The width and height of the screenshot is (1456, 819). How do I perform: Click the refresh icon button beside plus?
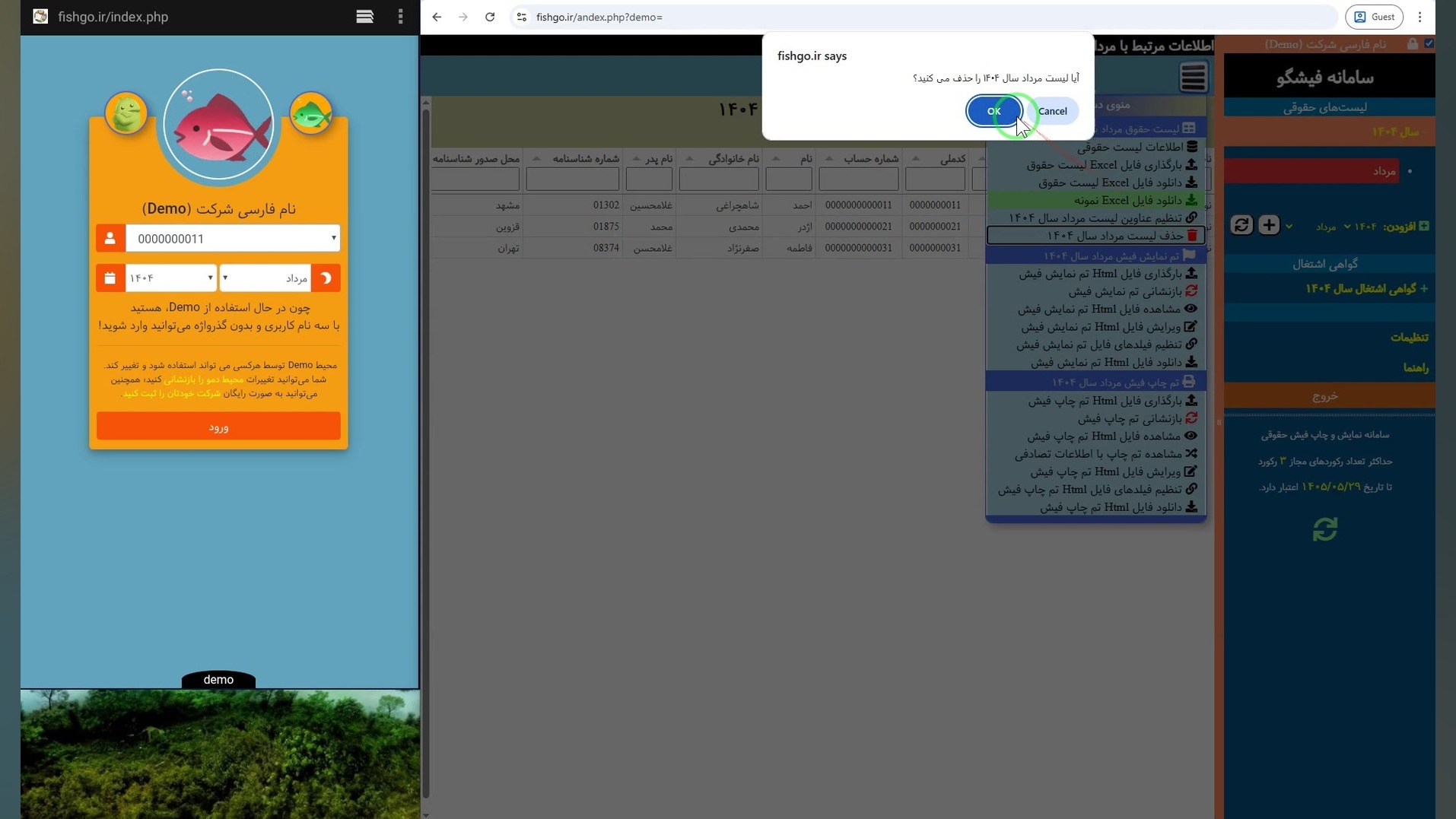tap(1241, 225)
